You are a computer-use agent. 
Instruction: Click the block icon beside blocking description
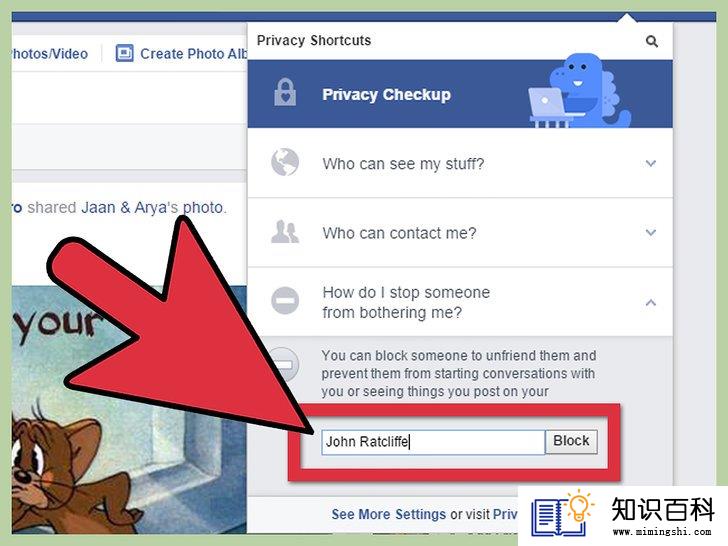286,365
